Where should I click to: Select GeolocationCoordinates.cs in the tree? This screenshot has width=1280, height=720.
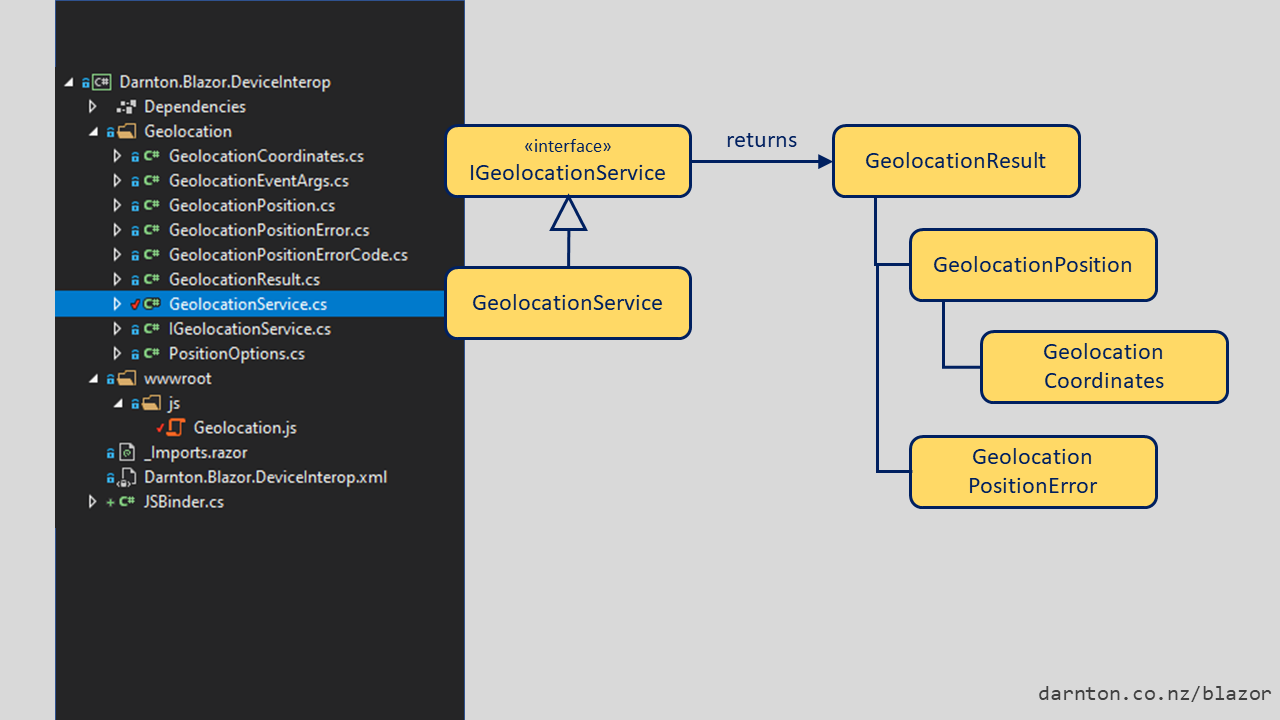point(266,156)
